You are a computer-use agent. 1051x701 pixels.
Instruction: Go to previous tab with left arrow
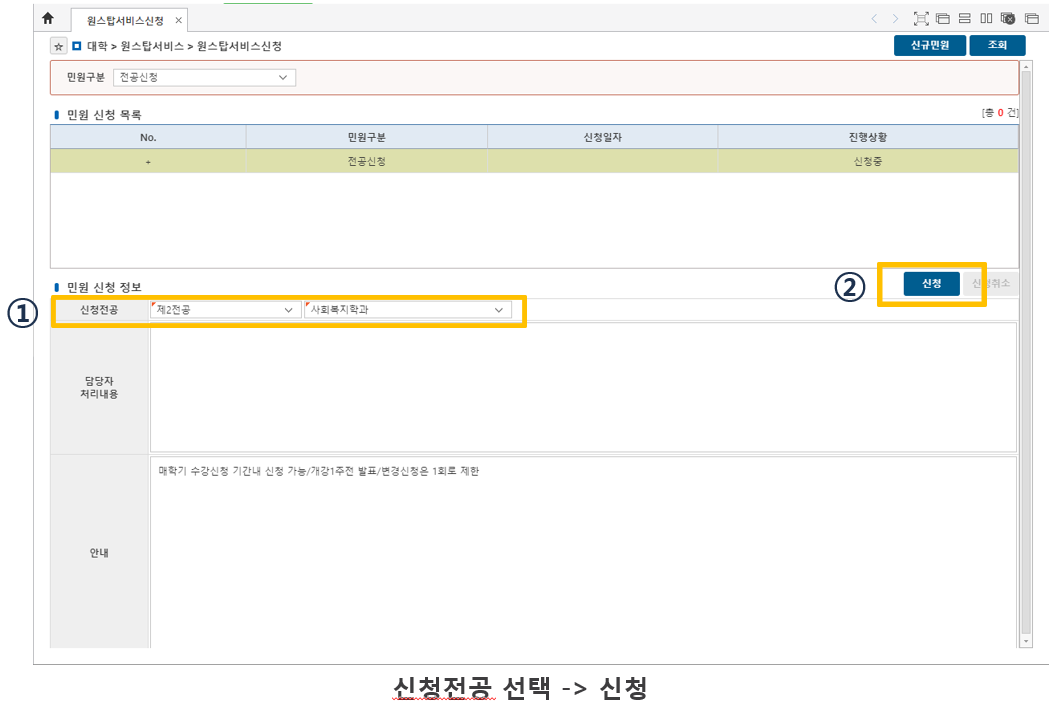[x=874, y=19]
